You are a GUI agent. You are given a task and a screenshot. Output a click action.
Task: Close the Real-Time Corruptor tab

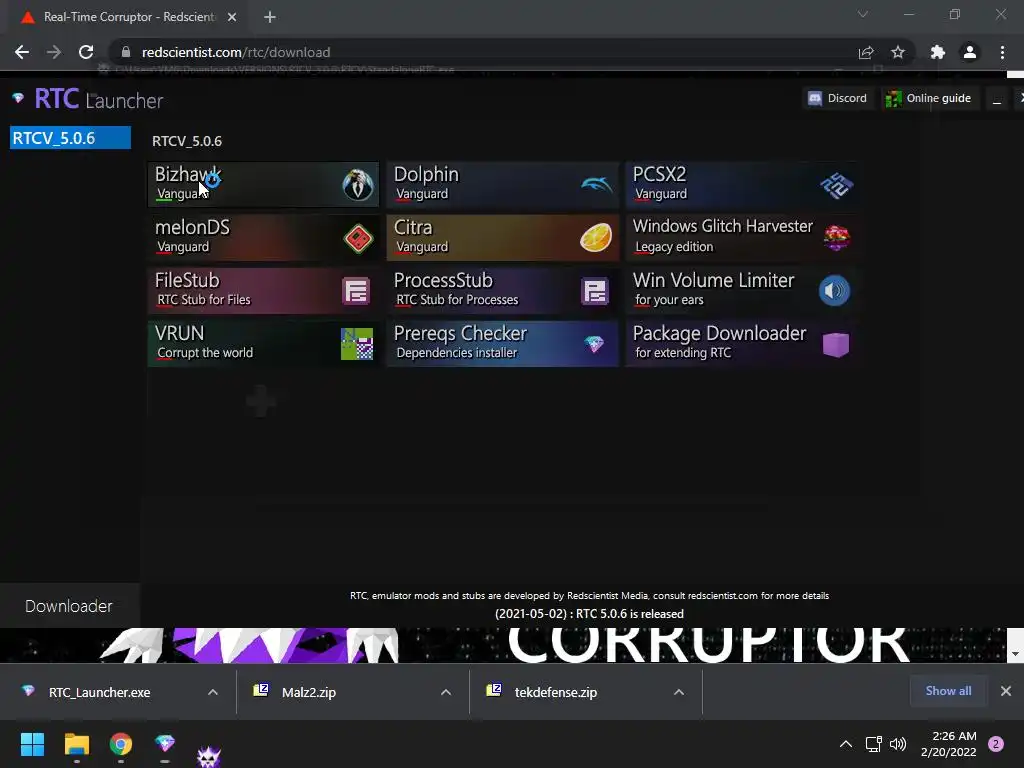232,17
